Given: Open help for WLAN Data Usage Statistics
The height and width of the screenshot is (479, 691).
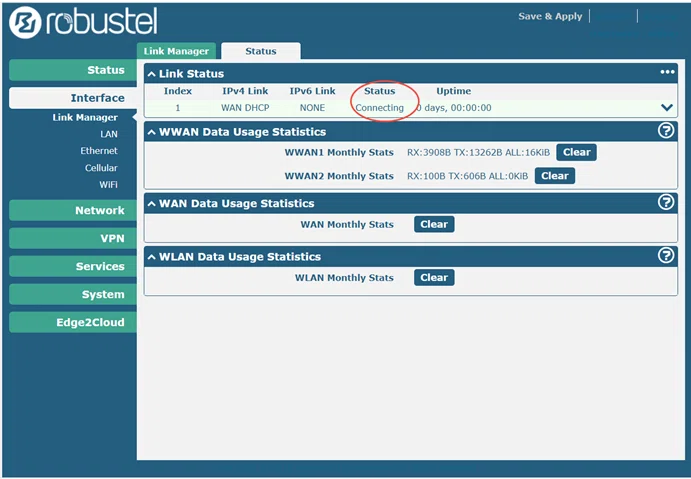Looking at the screenshot, I should pos(666,256).
